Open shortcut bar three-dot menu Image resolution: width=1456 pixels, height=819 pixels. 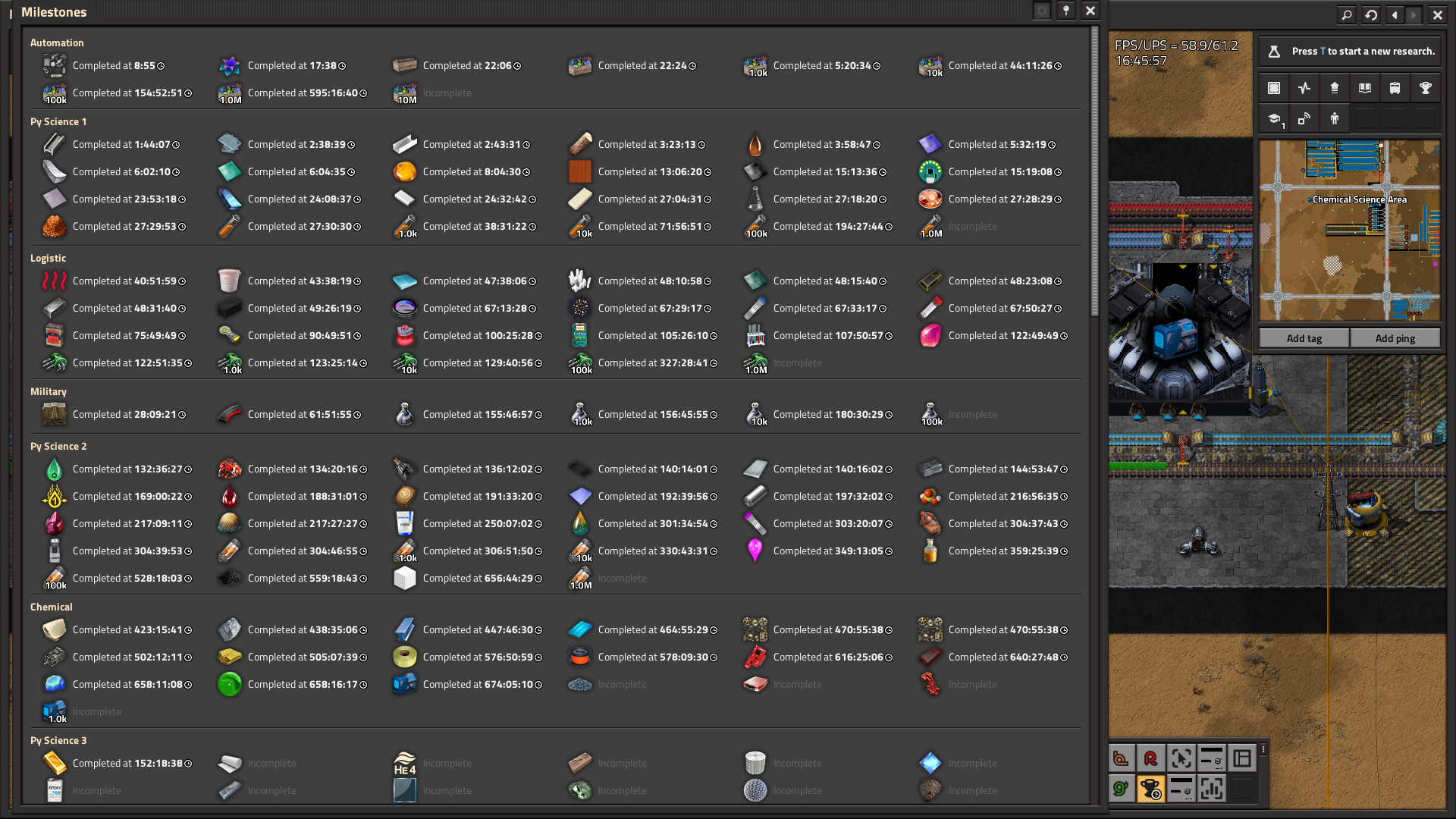click(1263, 749)
